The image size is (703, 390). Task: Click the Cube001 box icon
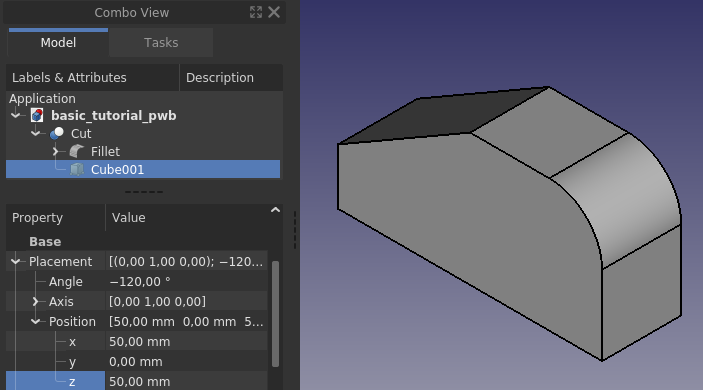(77, 169)
